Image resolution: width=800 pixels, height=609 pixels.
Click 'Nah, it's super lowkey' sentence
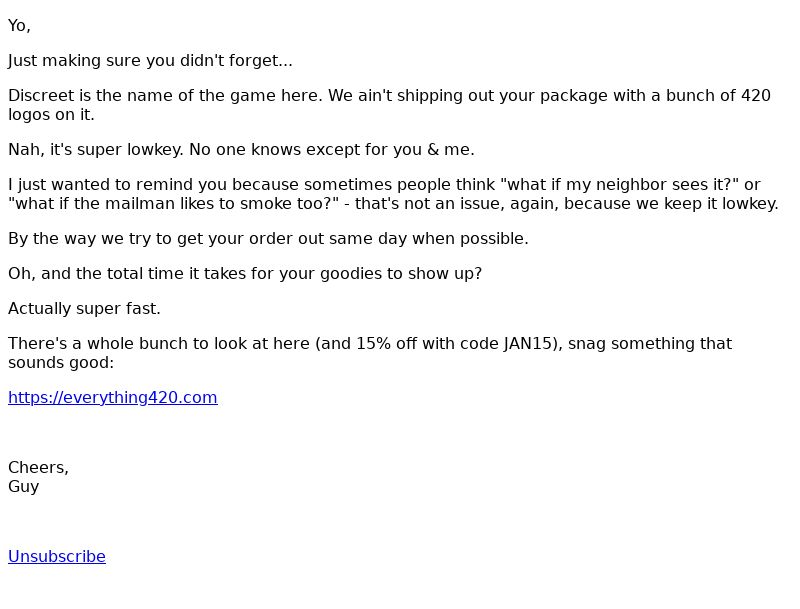coord(95,149)
